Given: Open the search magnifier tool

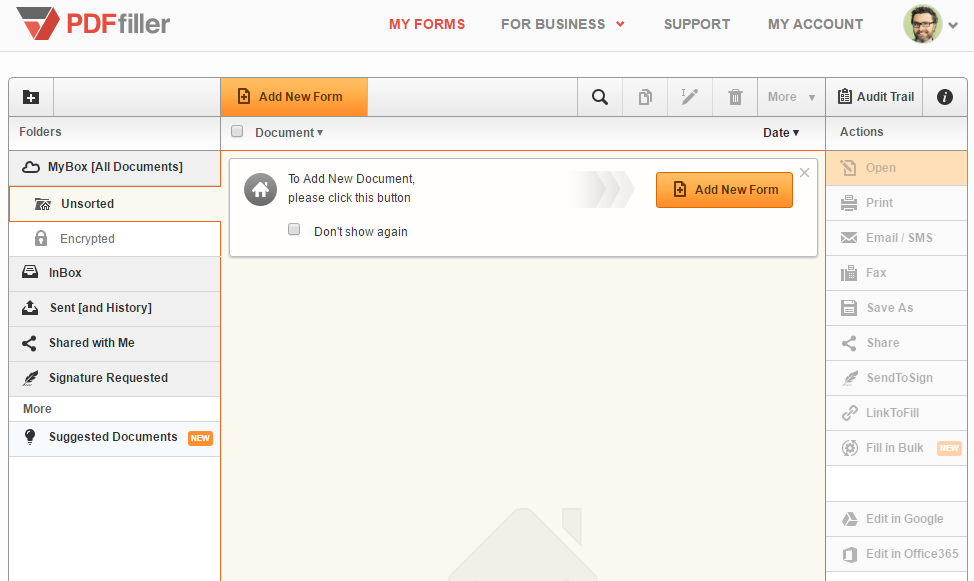Looking at the screenshot, I should click(x=600, y=97).
